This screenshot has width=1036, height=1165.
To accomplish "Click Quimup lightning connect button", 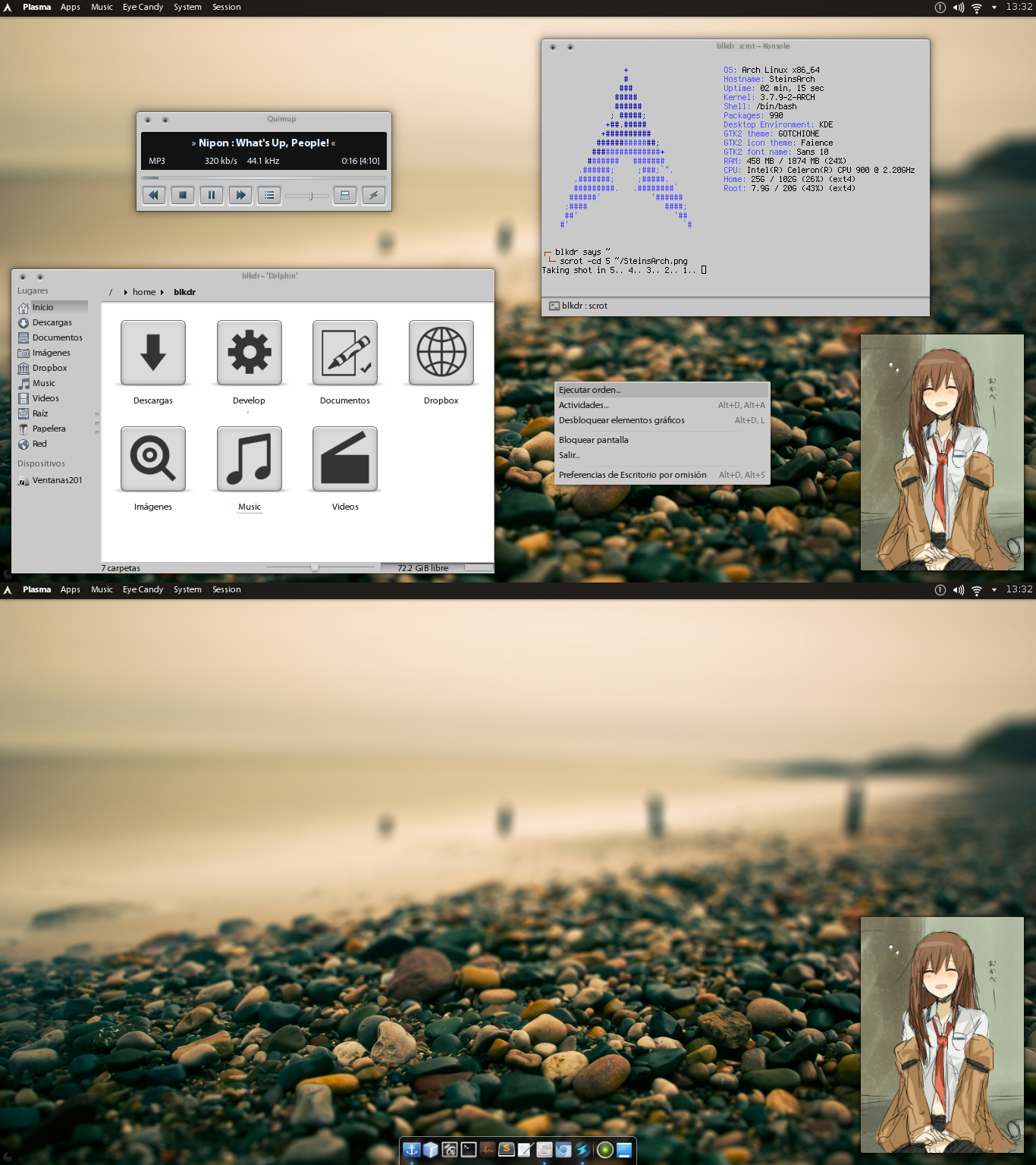I will tap(373, 195).
